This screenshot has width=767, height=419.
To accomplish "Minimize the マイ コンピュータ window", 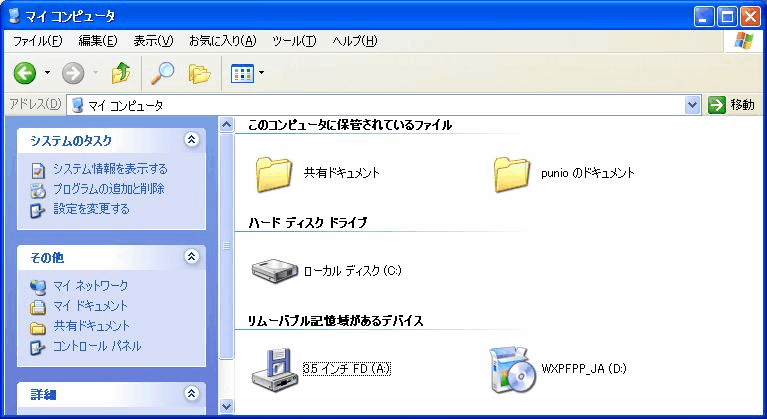I will click(x=704, y=18).
